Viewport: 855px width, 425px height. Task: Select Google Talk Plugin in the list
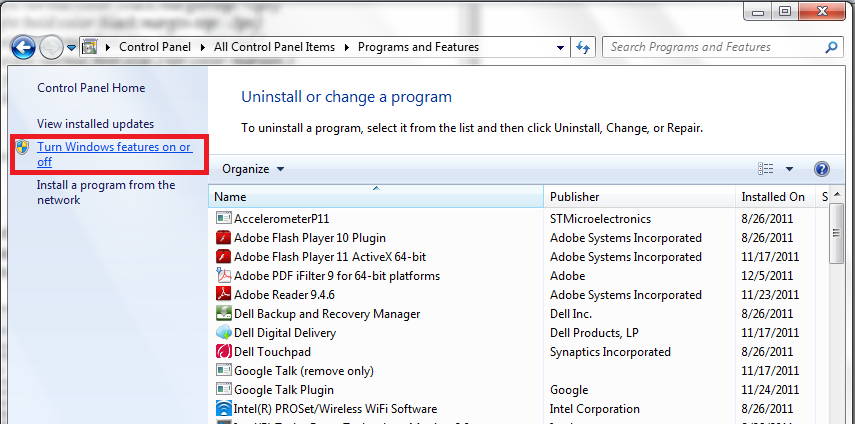283,390
